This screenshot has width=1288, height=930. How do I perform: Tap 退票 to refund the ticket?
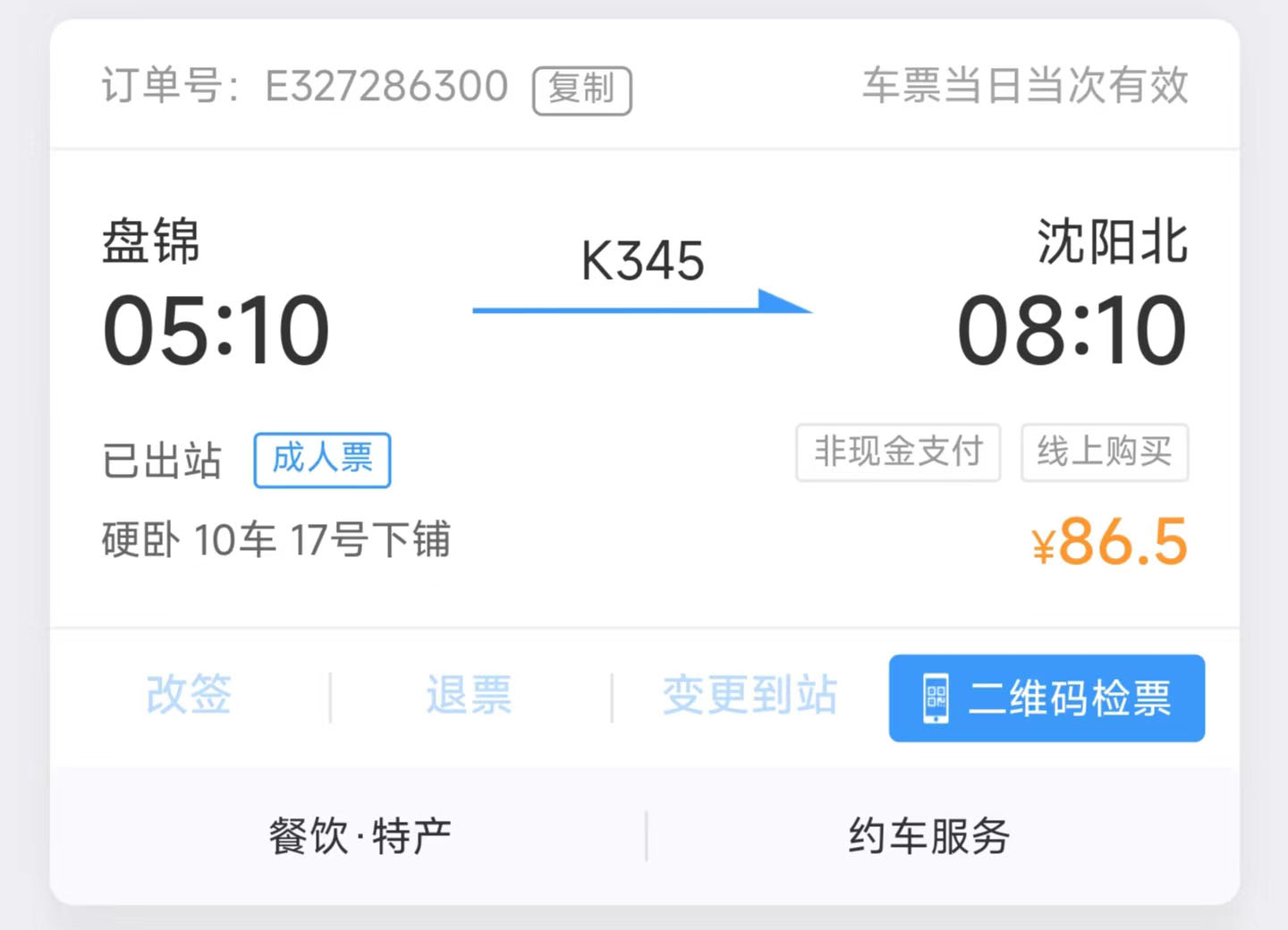coord(469,695)
